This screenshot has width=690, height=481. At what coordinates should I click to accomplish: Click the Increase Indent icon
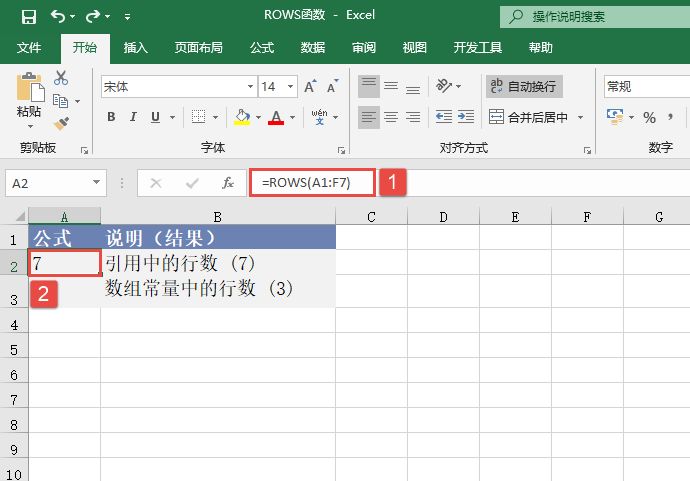[467, 117]
